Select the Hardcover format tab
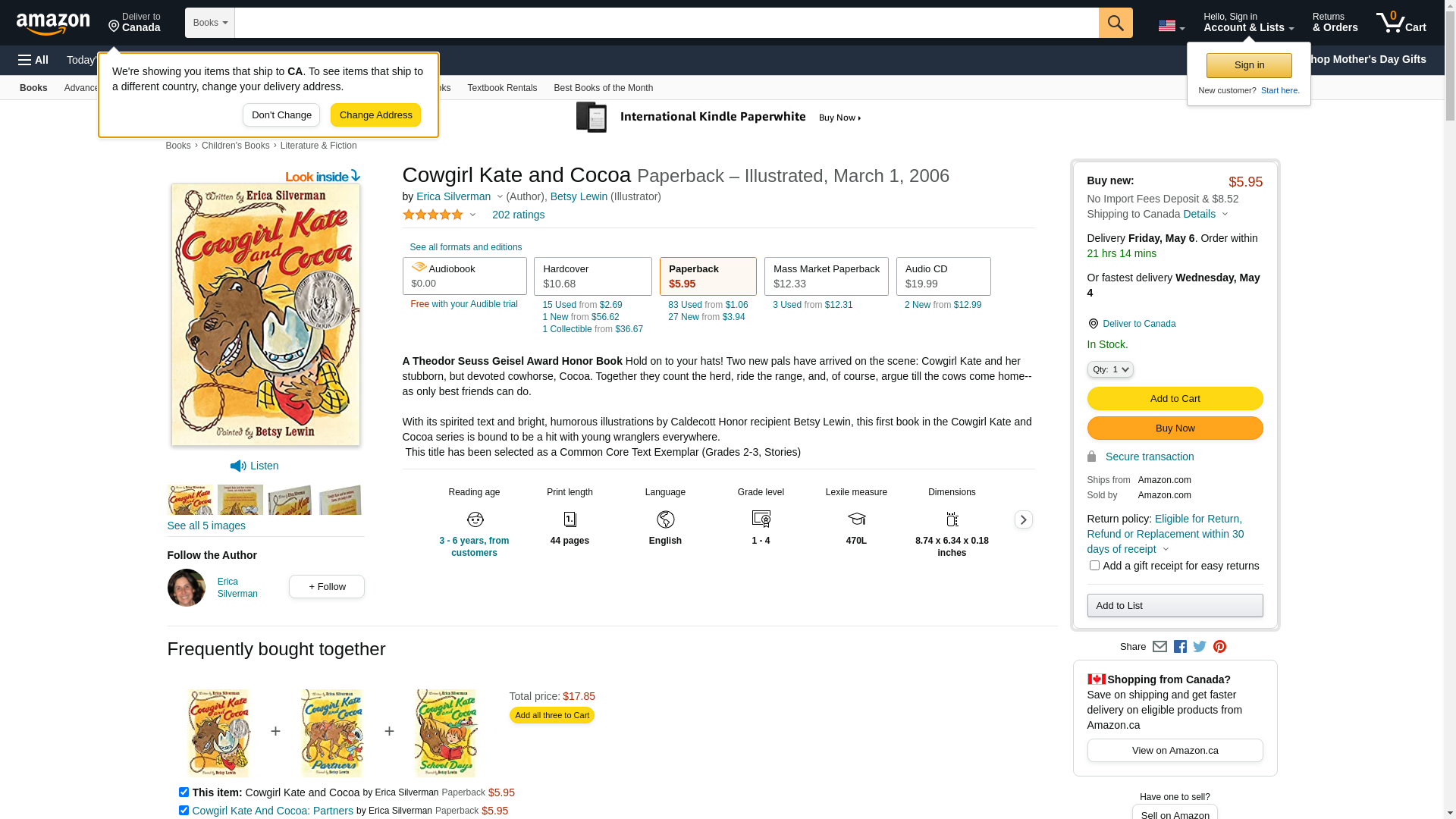This screenshot has height=819, width=1456. (x=592, y=276)
